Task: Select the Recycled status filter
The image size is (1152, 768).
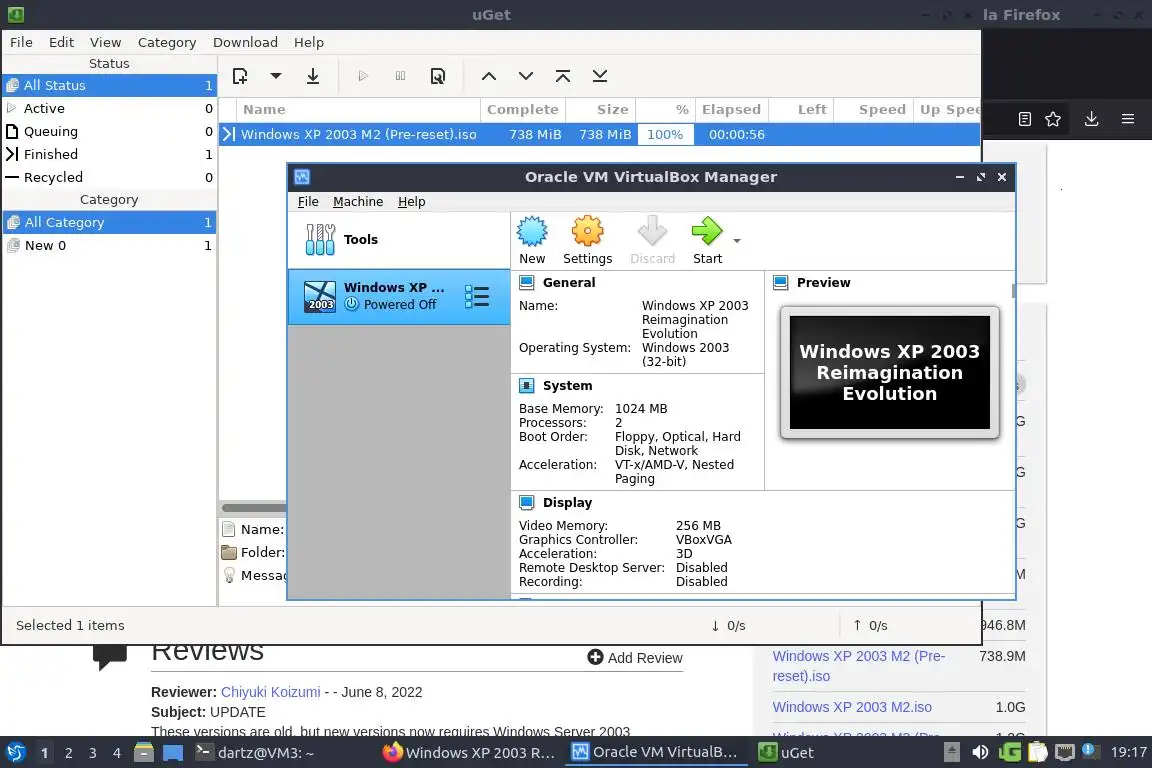Action: pos(109,177)
